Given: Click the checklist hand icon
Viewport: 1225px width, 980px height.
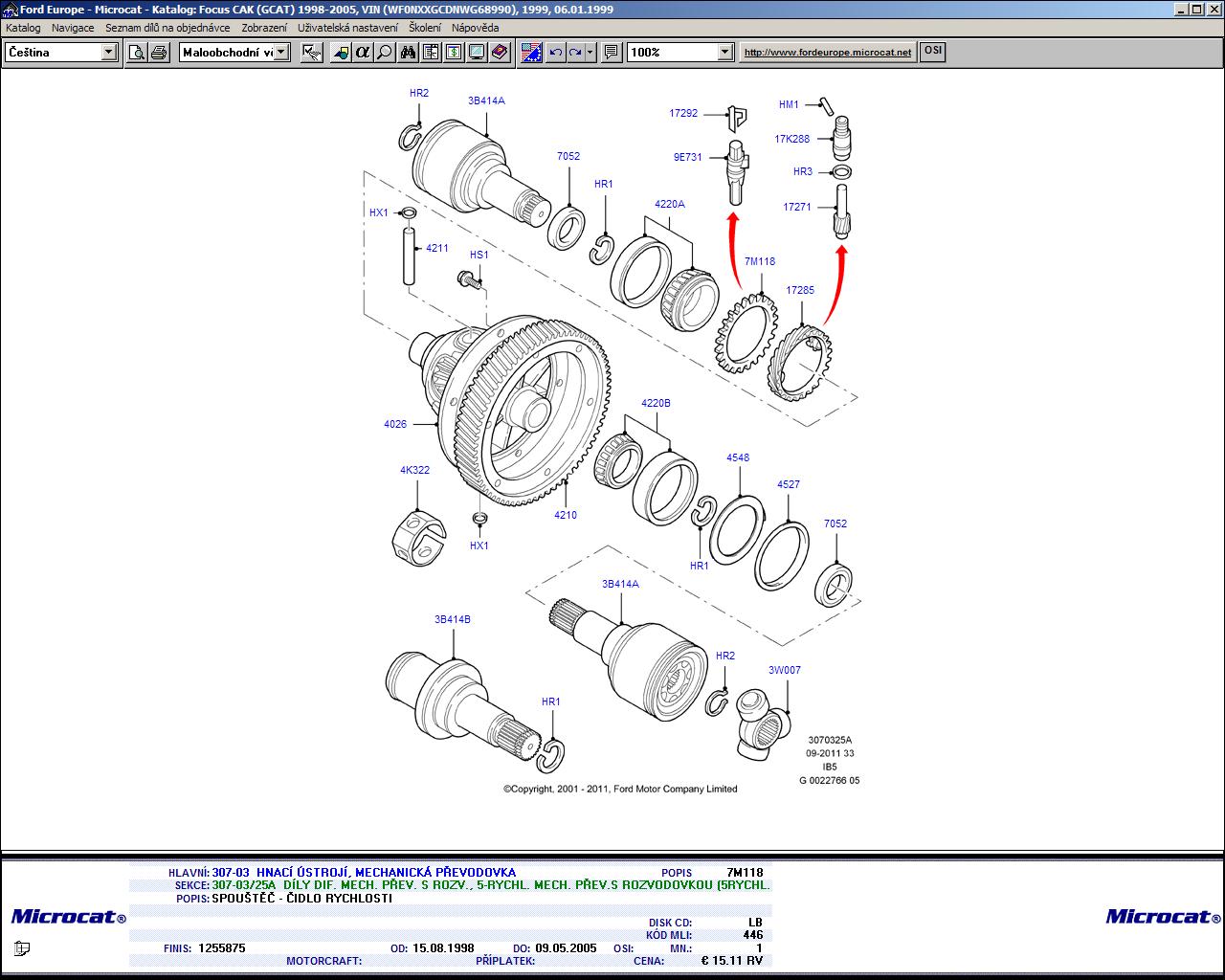Looking at the screenshot, I should (311, 53).
